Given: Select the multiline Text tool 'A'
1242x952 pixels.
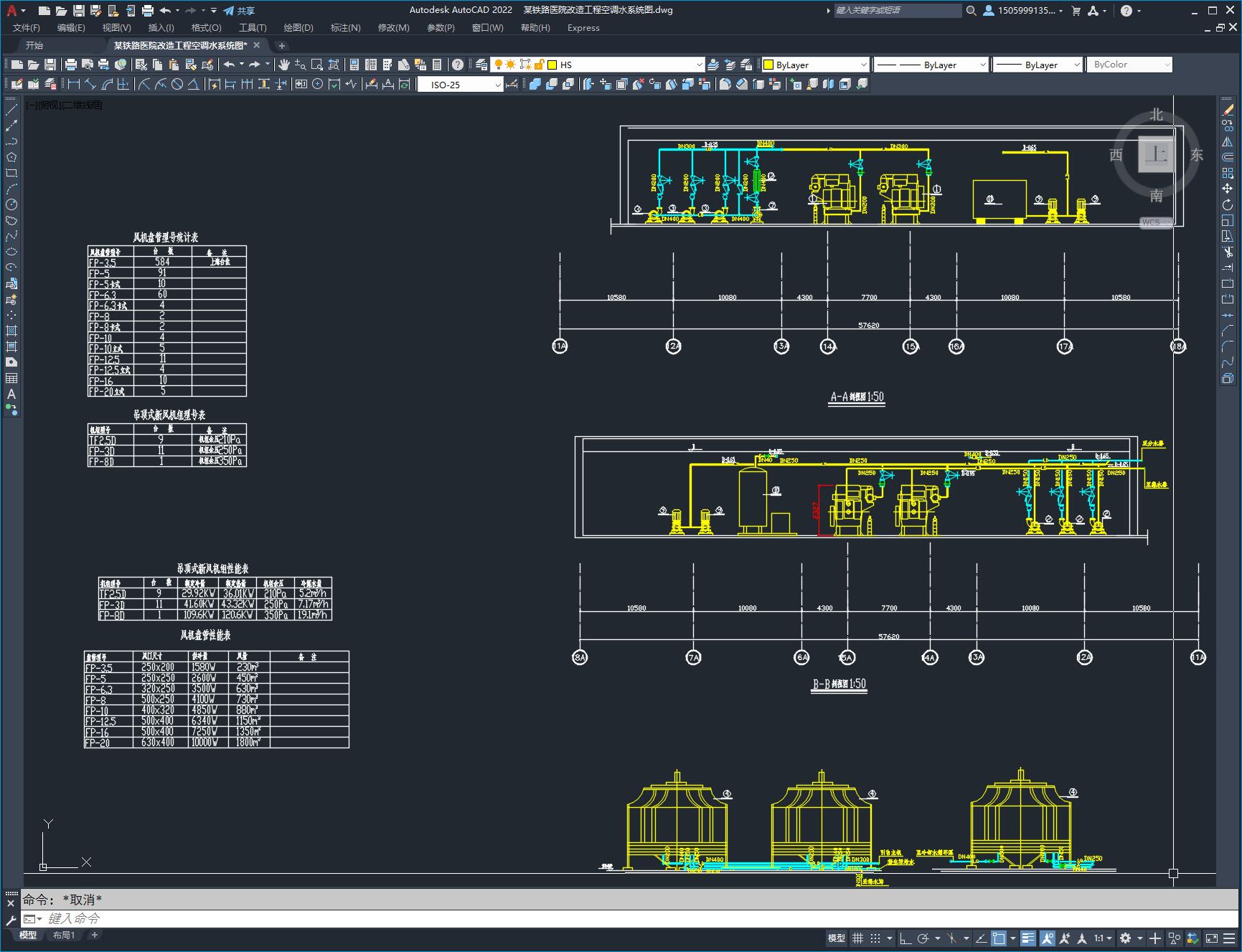Looking at the screenshot, I should [x=11, y=394].
